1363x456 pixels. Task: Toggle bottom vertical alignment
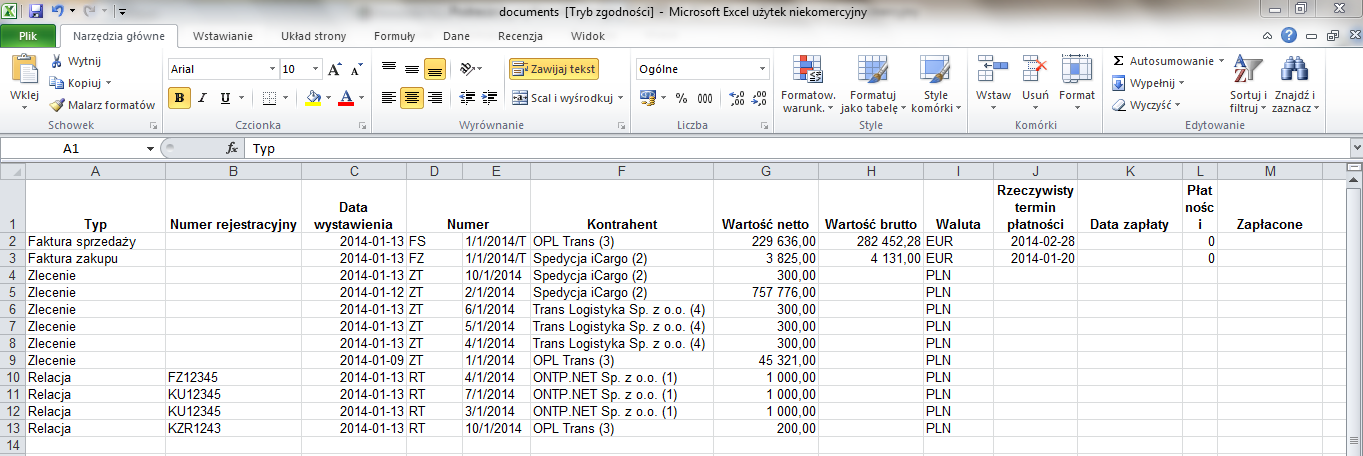[434, 69]
